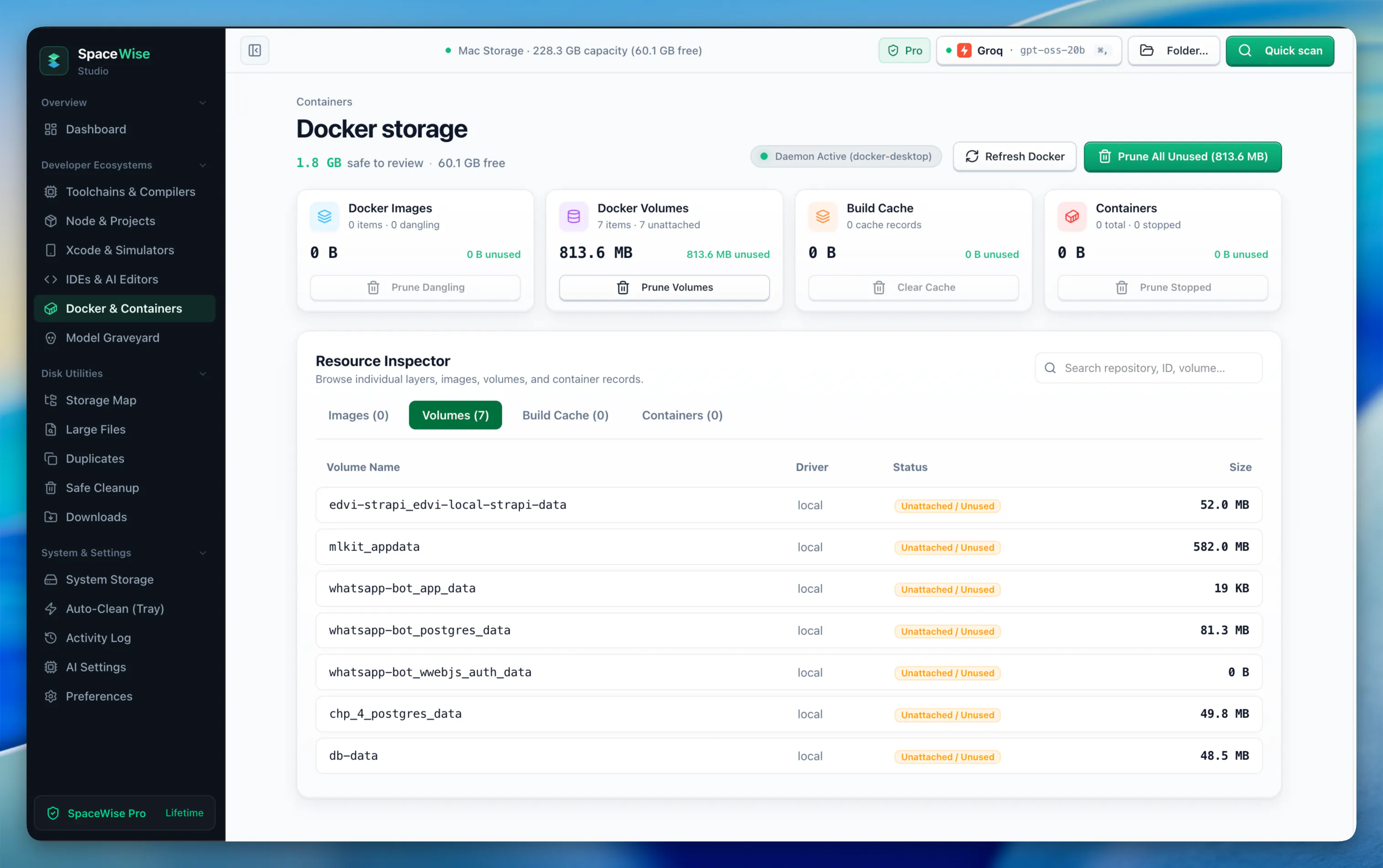The width and height of the screenshot is (1383, 868).
Task: Click Refresh Docker
Action: pos(1014,156)
